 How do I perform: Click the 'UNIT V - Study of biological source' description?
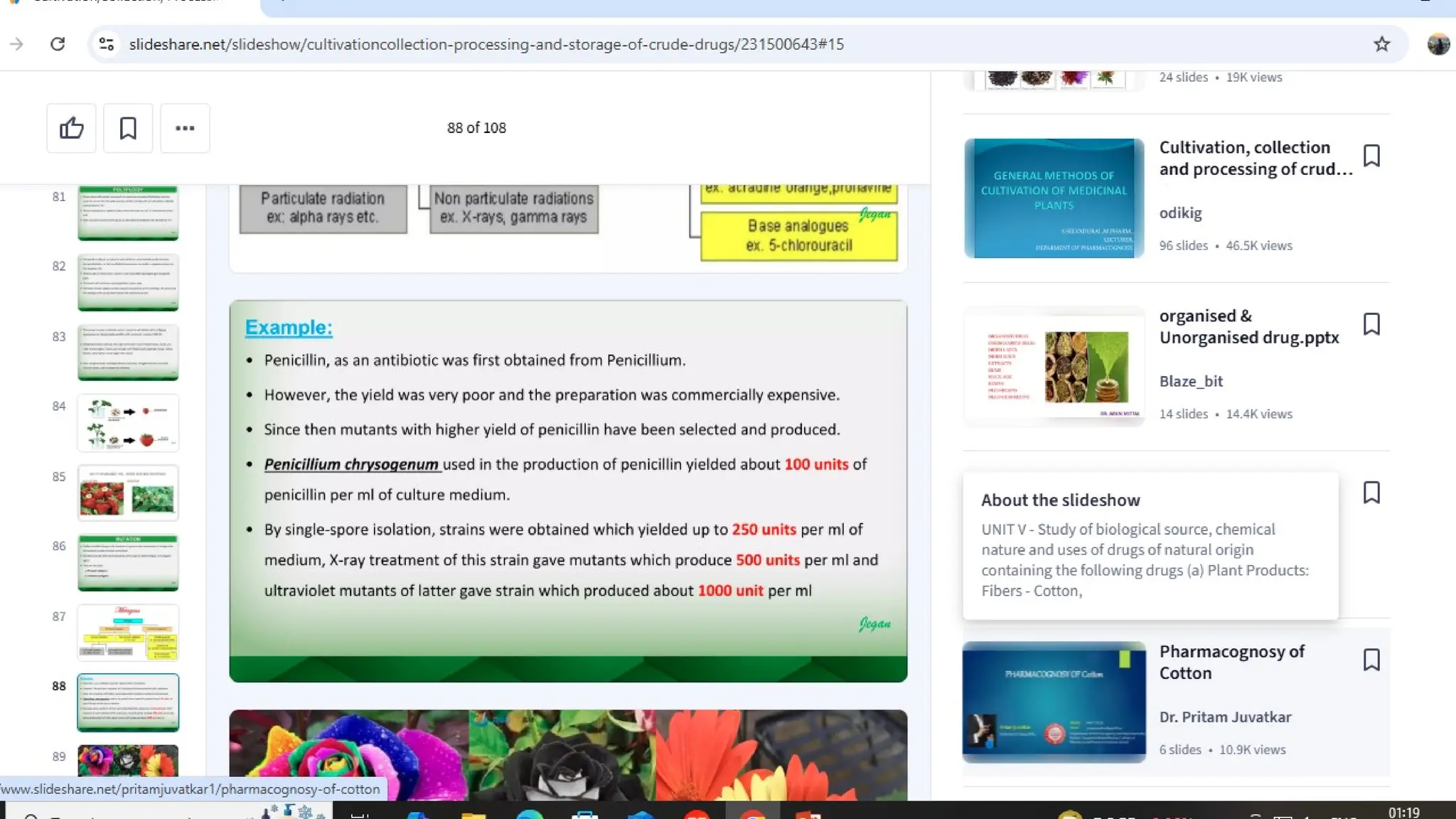(x=1145, y=560)
